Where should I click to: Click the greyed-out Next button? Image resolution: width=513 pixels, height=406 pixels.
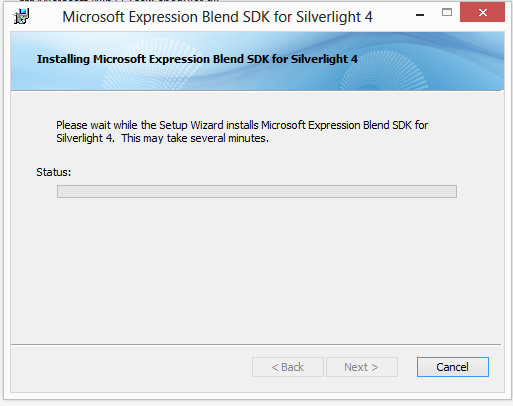(x=362, y=367)
